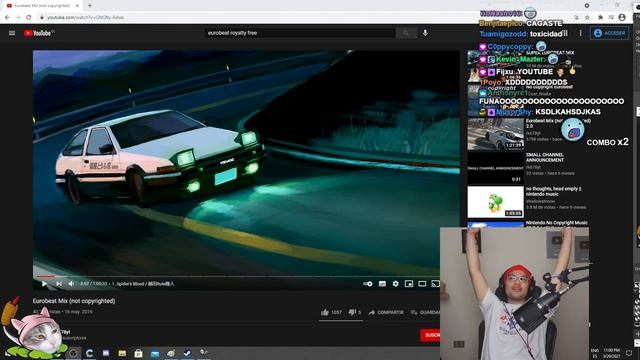Open File Explorer from taskbar
640x360 pixels.
coord(122,353)
